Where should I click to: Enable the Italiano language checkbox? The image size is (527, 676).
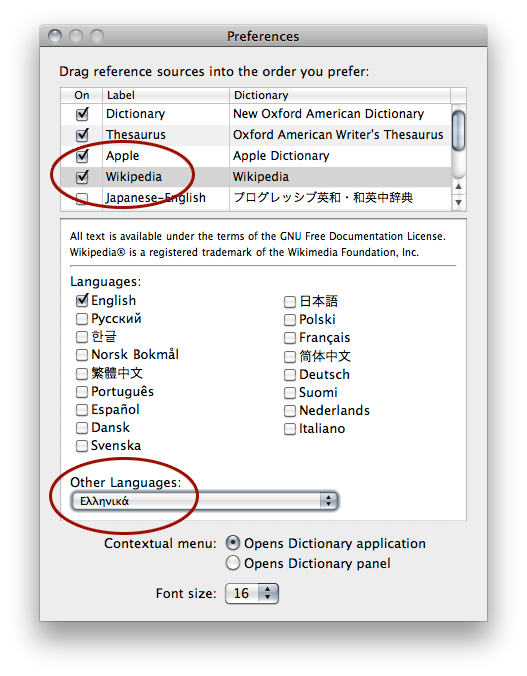(290, 429)
